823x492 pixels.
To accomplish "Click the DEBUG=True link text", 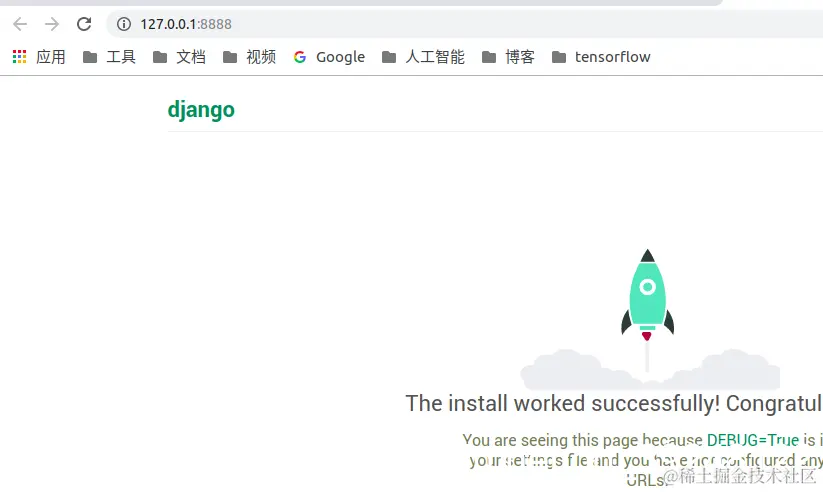I will [753, 439].
